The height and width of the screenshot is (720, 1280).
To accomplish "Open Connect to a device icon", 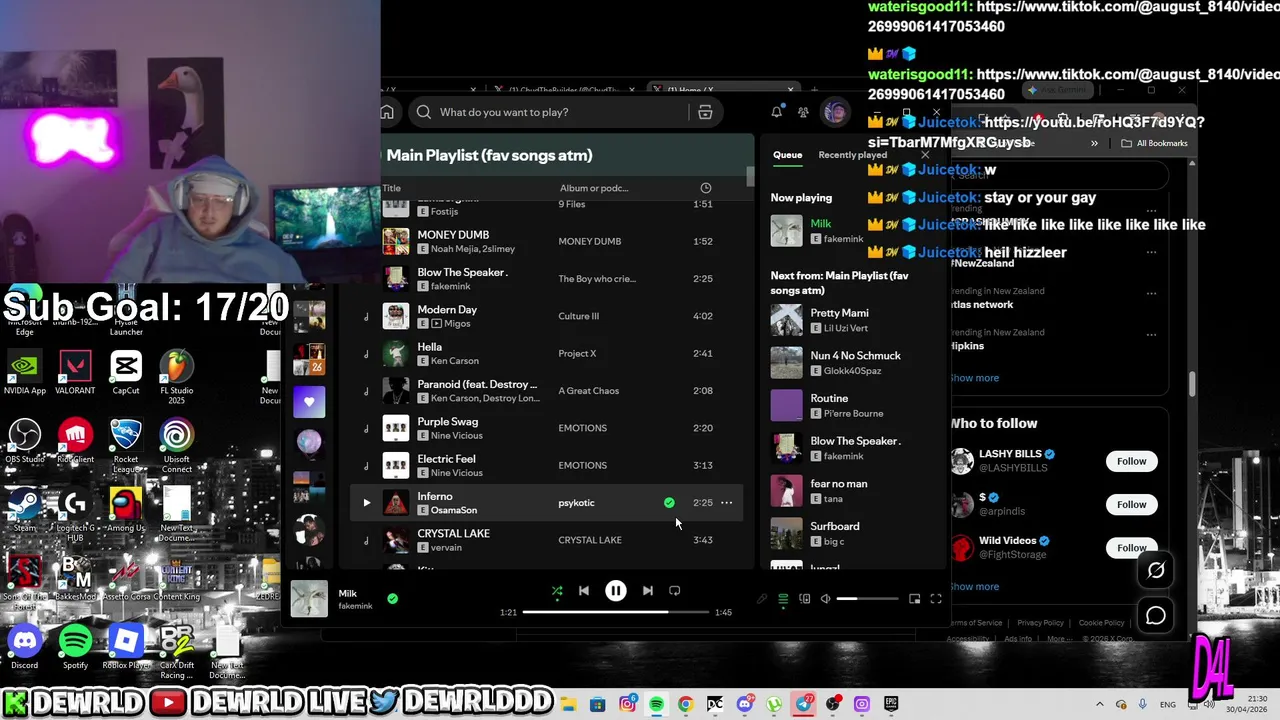I will (x=804, y=599).
